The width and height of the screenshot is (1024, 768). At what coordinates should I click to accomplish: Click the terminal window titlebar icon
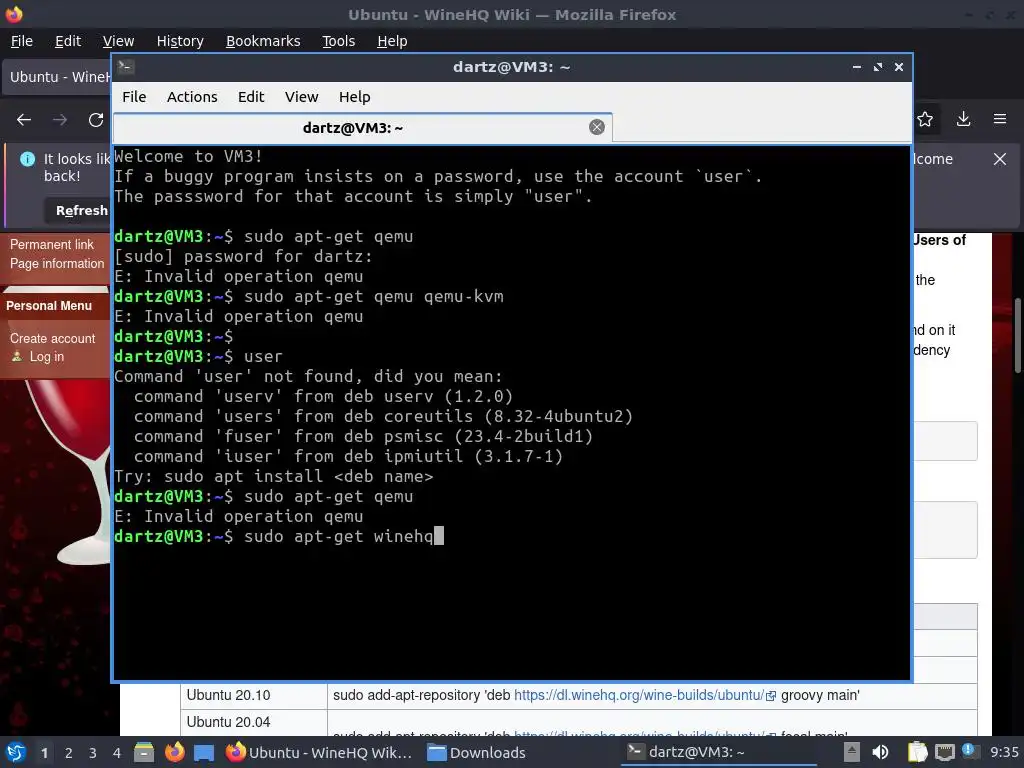coord(126,67)
